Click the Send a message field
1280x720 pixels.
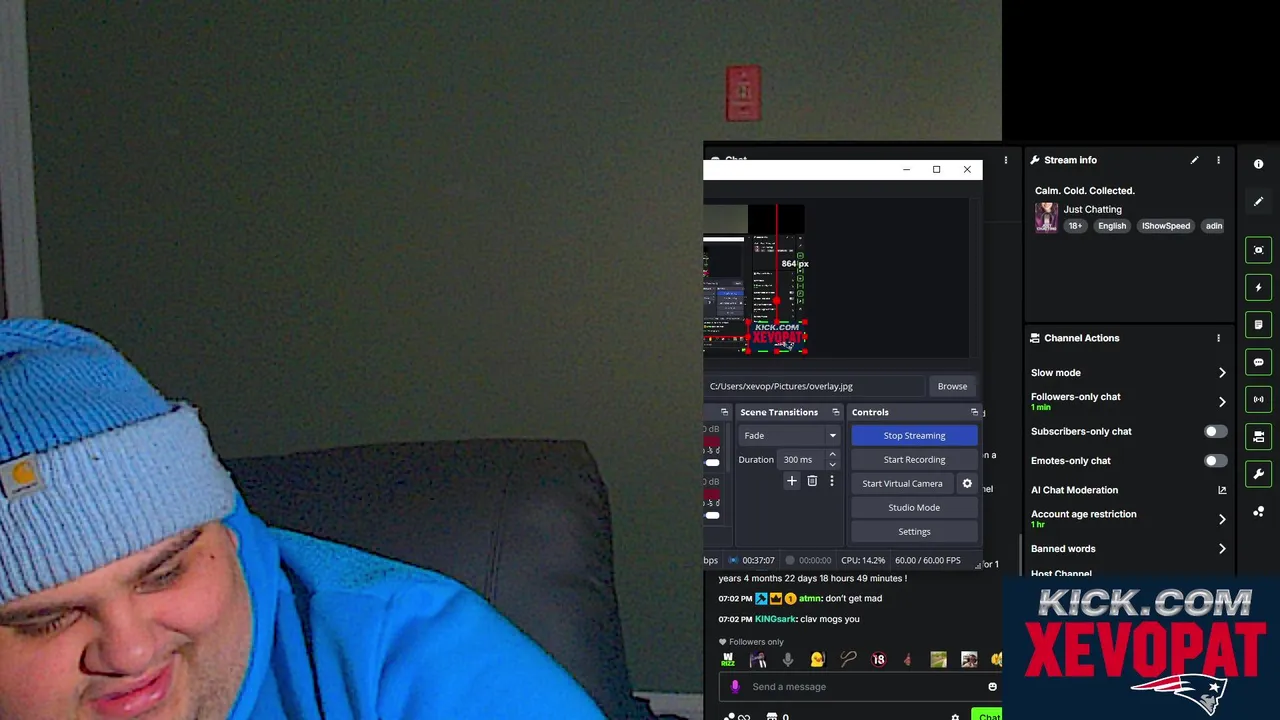pos(862,687)
